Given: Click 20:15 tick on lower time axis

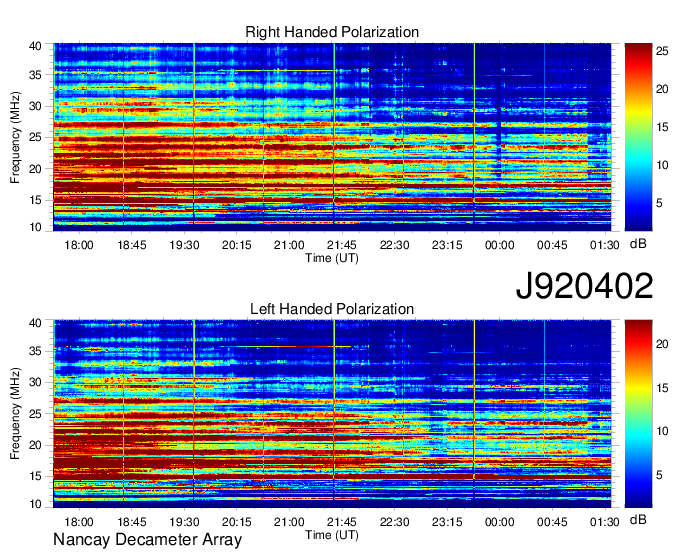Looking at the screenshot, I should [x=237, y=522].
